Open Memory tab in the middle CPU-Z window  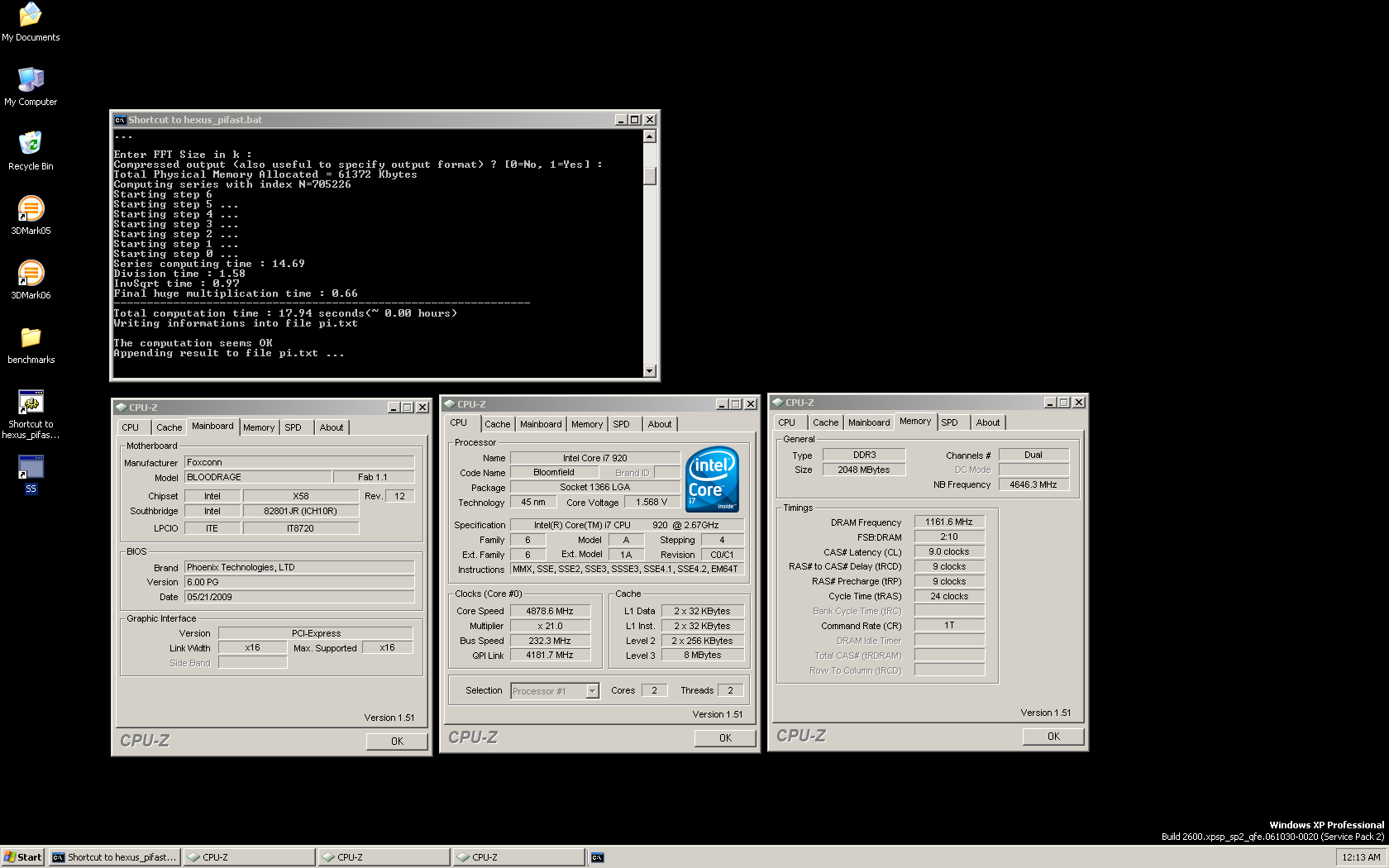[x=587, y=424]
